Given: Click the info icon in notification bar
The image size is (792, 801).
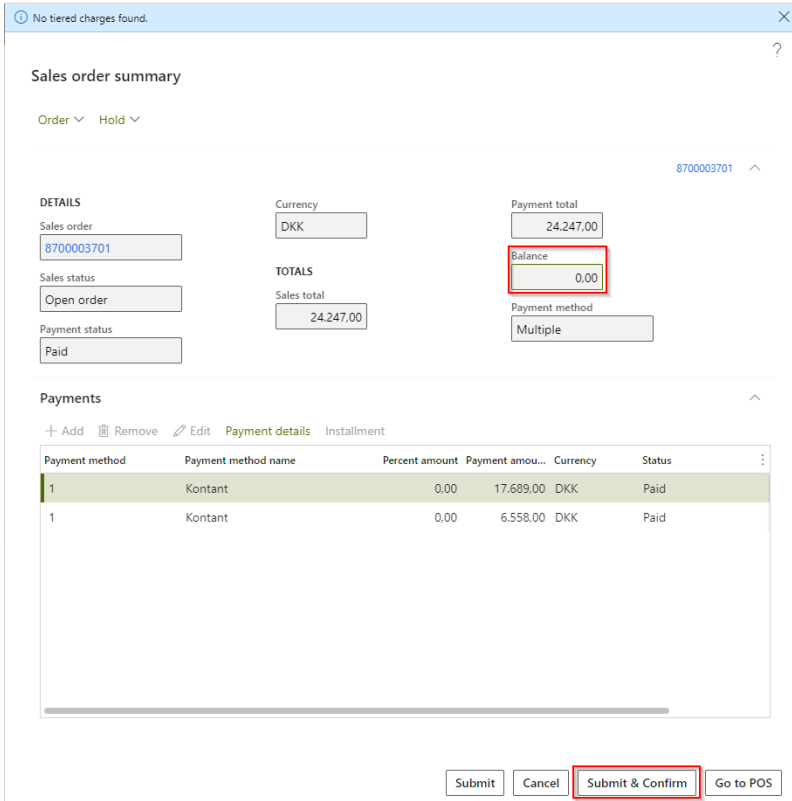Looking at the screenshot, I should (x=20, y=18).
